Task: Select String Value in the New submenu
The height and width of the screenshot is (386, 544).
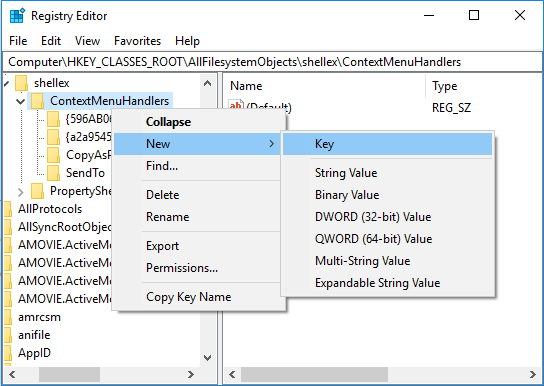Action: coord(388,173)
